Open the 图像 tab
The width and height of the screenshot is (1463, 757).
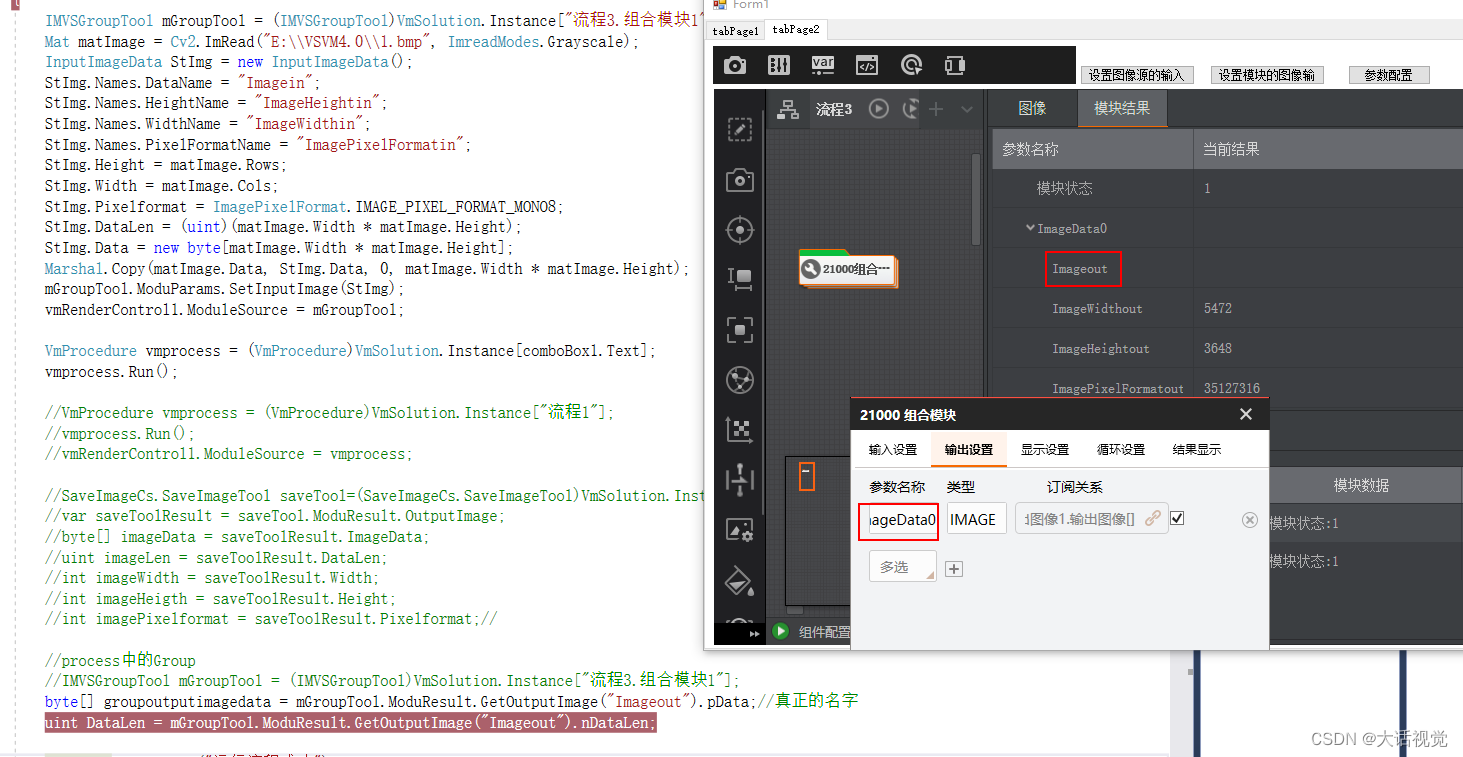click(1032, 108)
